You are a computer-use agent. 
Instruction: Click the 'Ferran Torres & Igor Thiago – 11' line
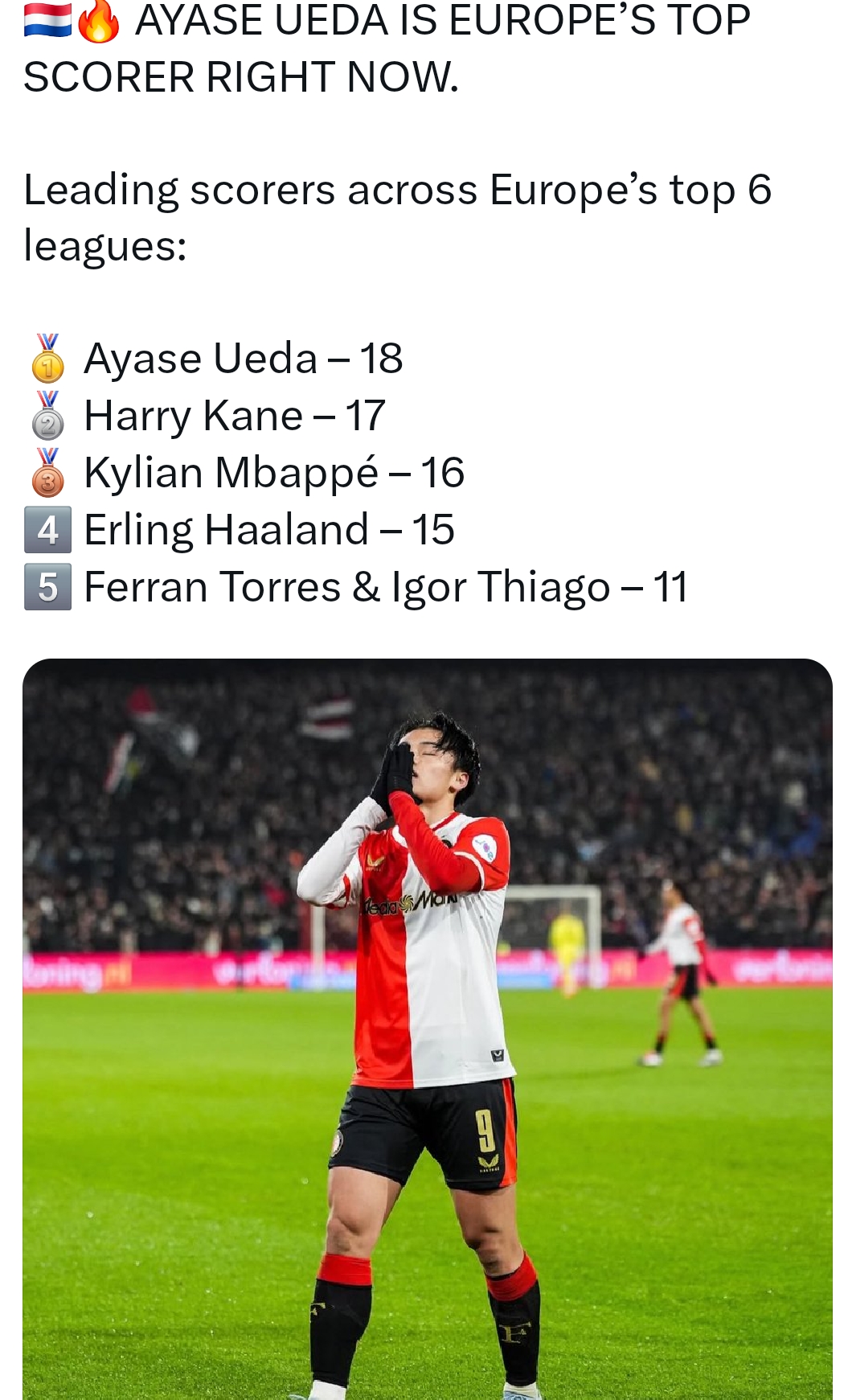[386, 586]
